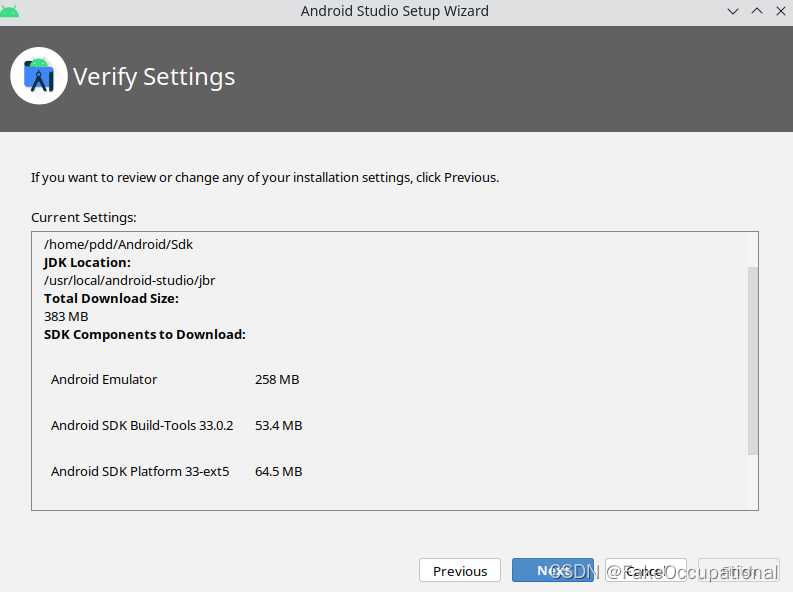Click the Android Studio logo icon
This screenshot has height=592, width=793.
tap(39, 76)
